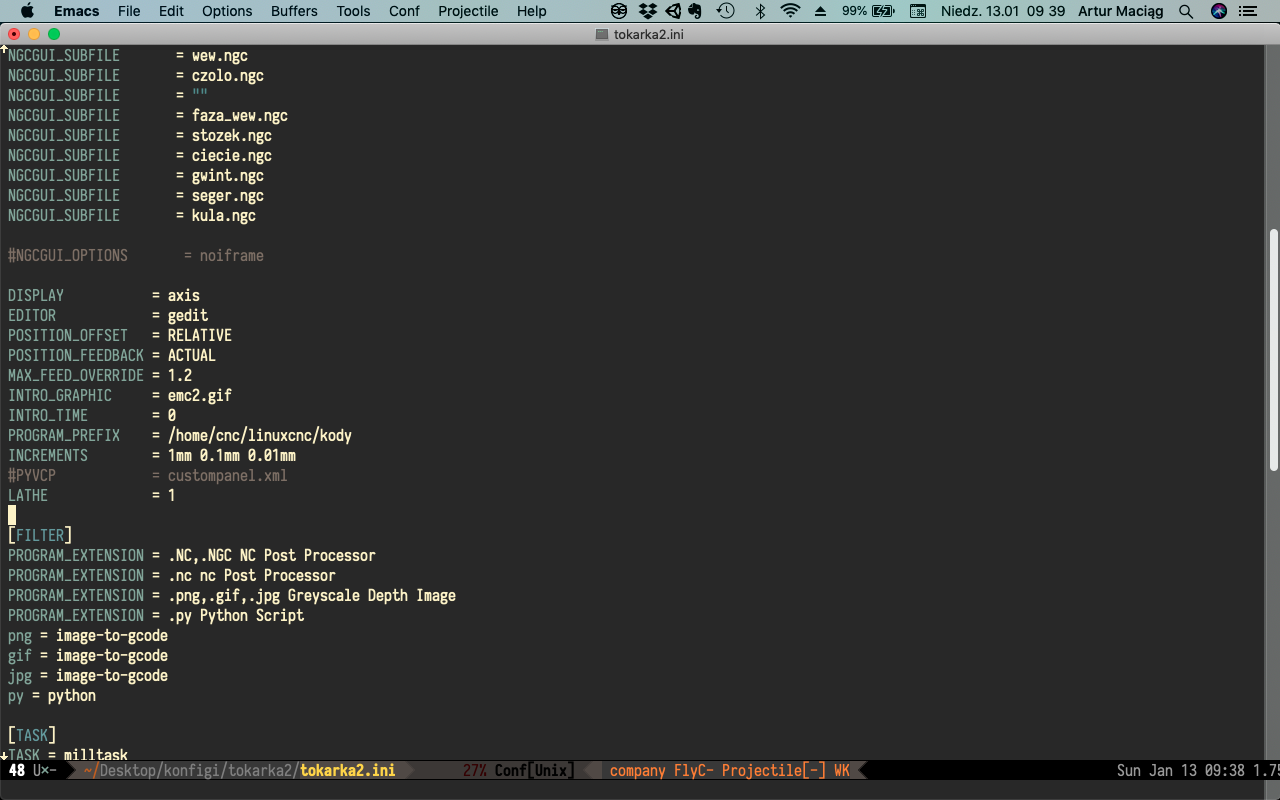Open the Conf menu

click(404, 11)
